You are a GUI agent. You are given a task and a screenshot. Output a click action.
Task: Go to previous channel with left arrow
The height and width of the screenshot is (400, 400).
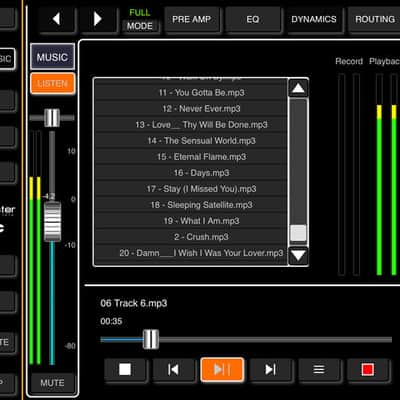point(57,19)
